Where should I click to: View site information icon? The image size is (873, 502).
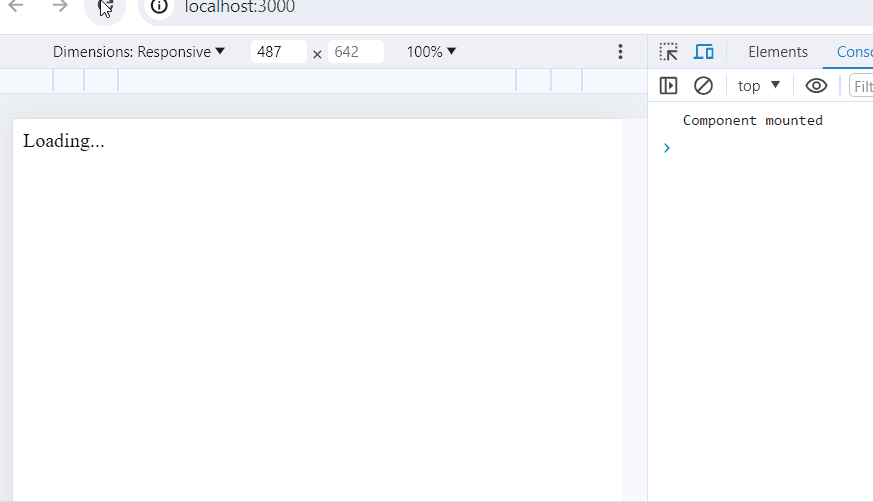pos(159,7)
